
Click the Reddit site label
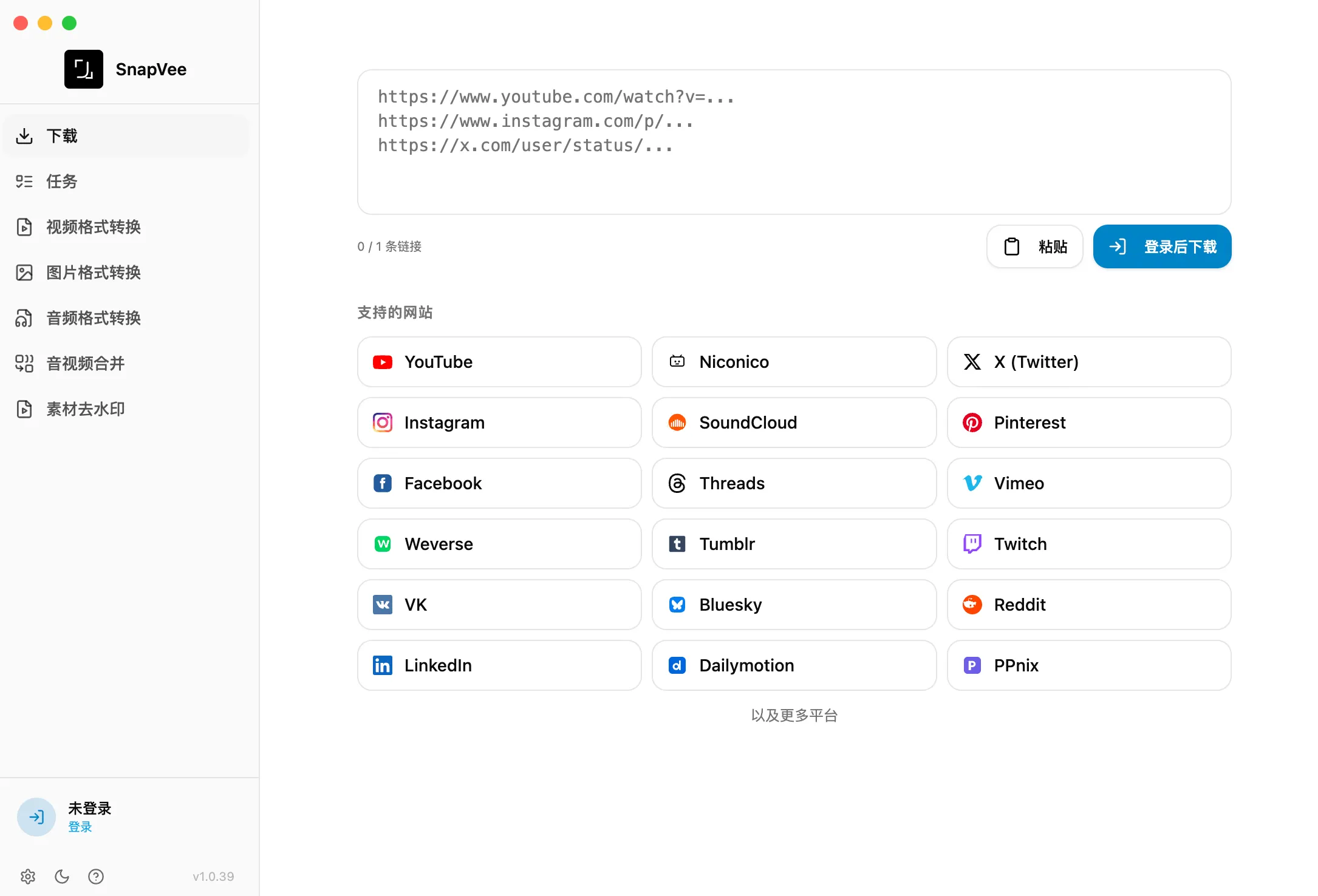1020,605
